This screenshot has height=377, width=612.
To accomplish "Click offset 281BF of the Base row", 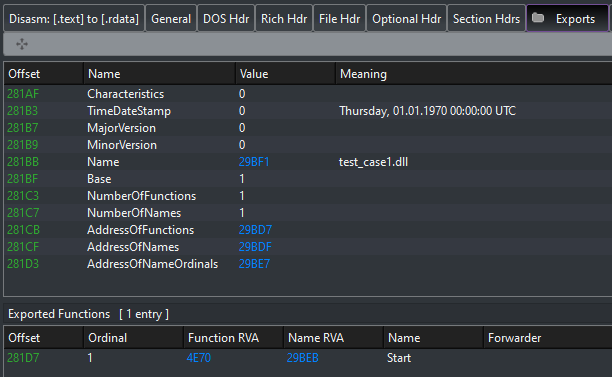I will click(23, 179).
